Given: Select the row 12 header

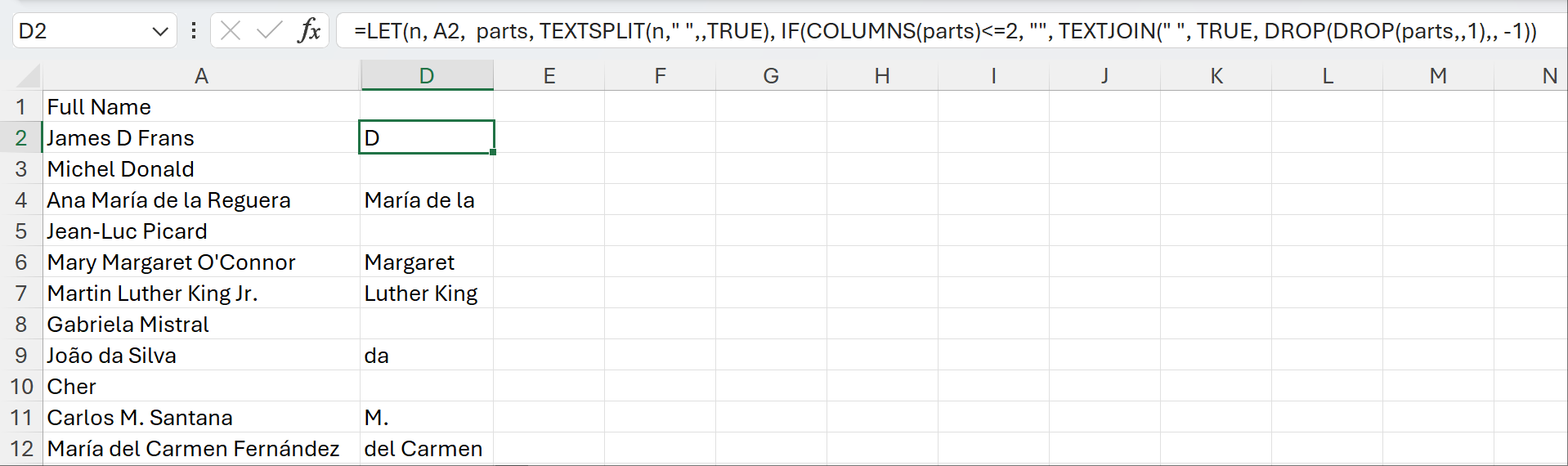Looking at the screenshot, I should click(x=21, y=449).
